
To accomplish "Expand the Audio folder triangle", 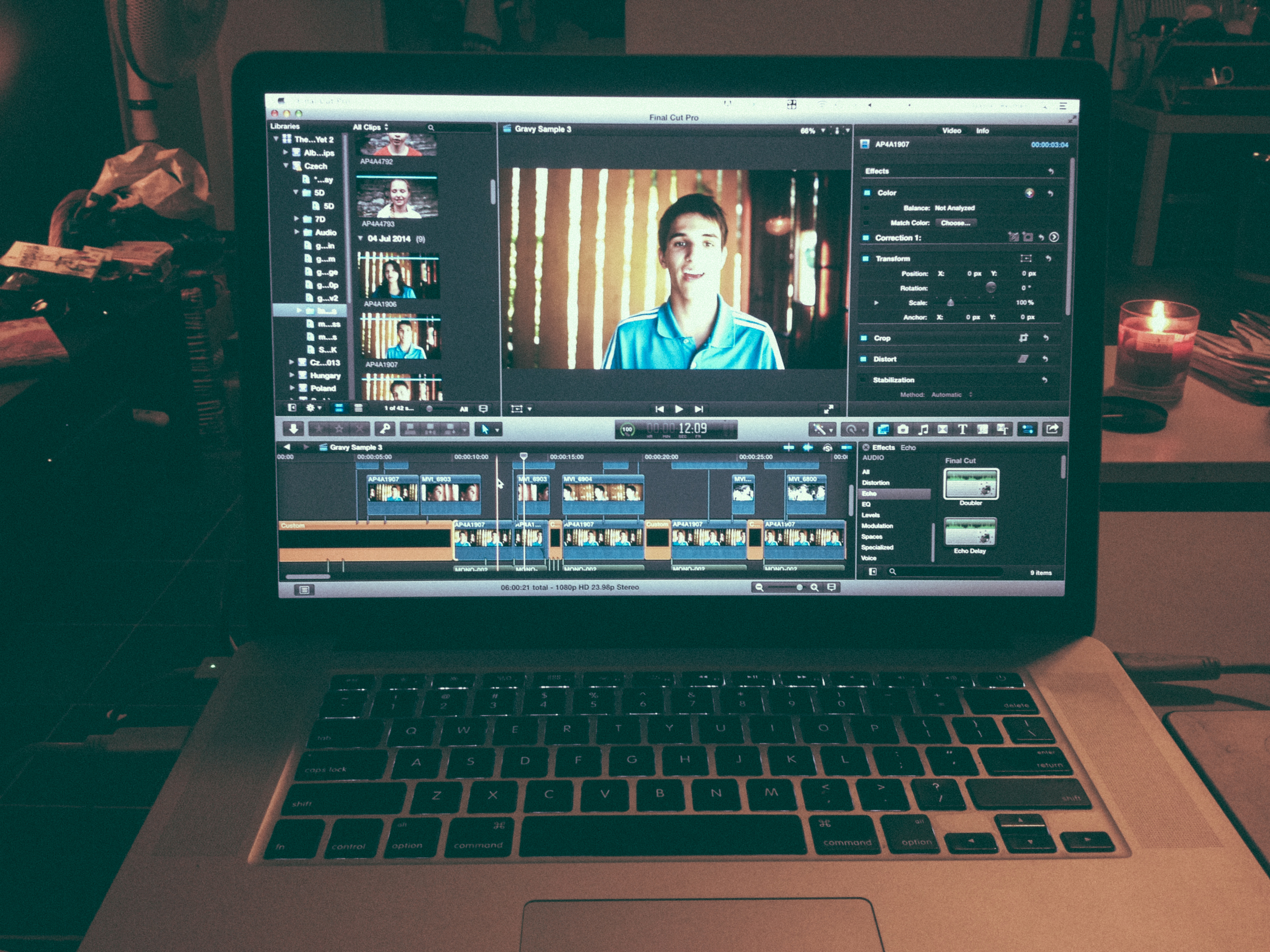I will pos(297,232).
